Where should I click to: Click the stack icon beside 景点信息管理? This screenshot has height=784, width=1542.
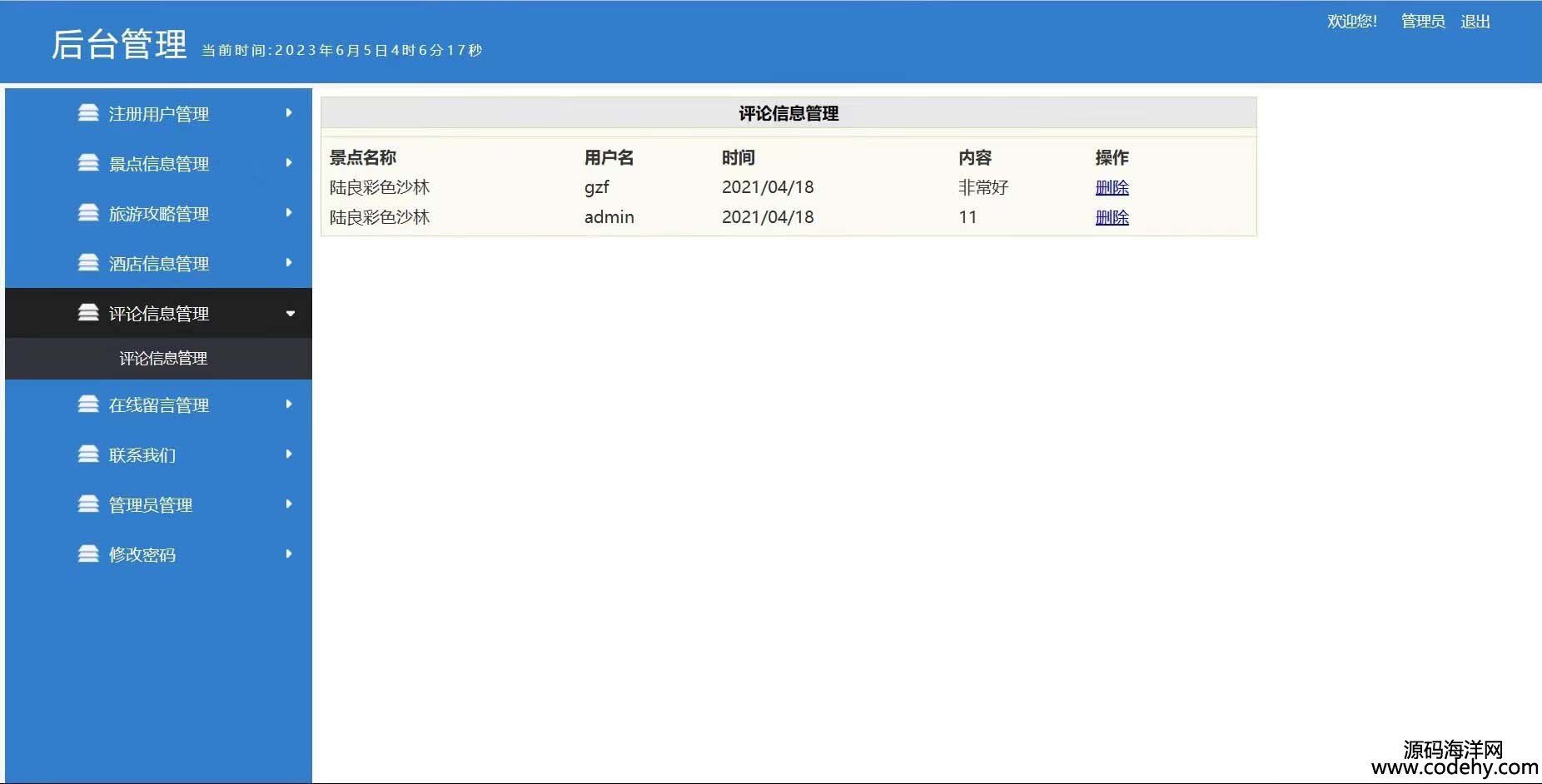[x=88, y=162]
